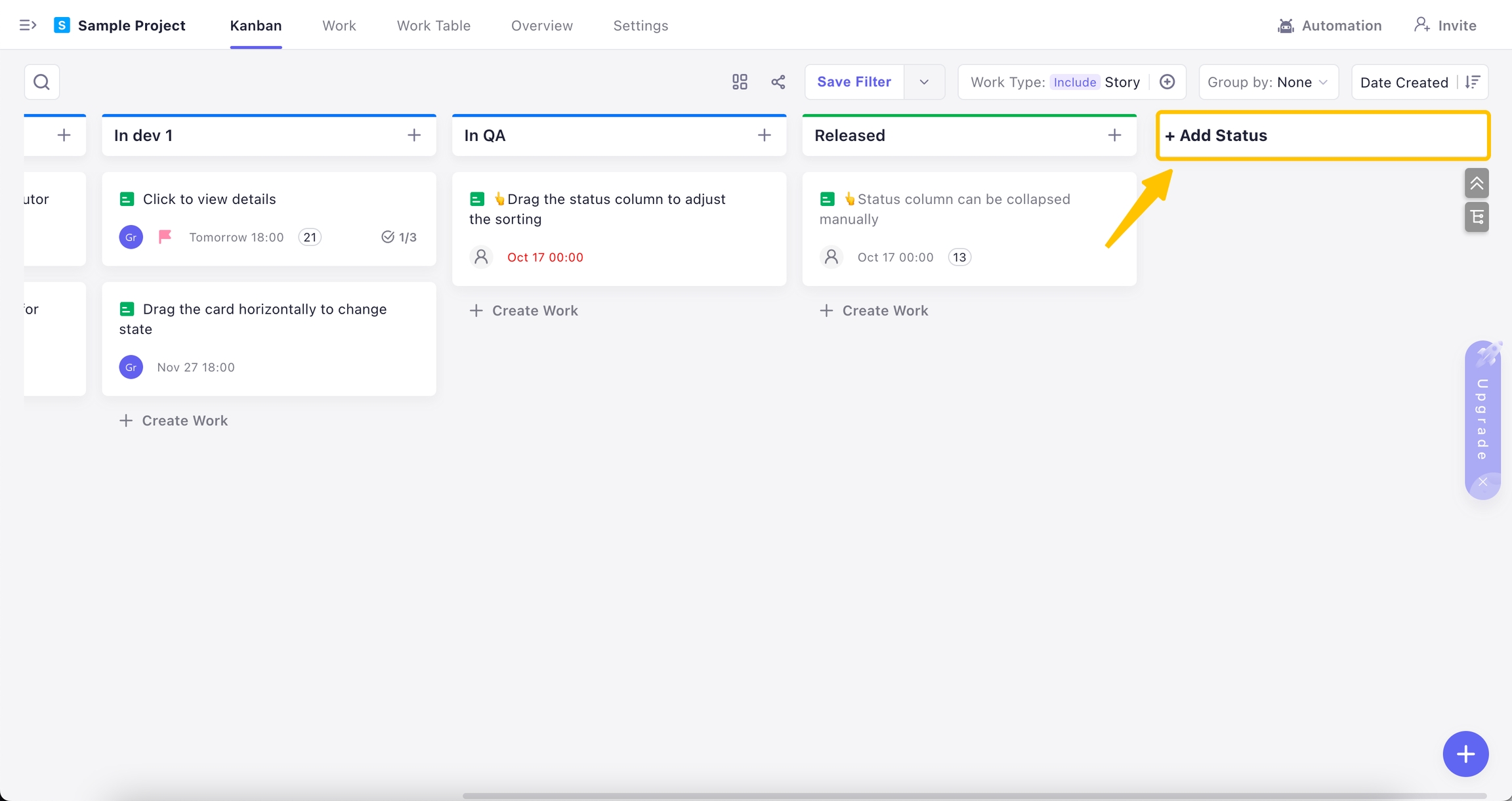Open the Overview tab
1512x801 pixels.
pyautogui.click(x=541, y=26)
